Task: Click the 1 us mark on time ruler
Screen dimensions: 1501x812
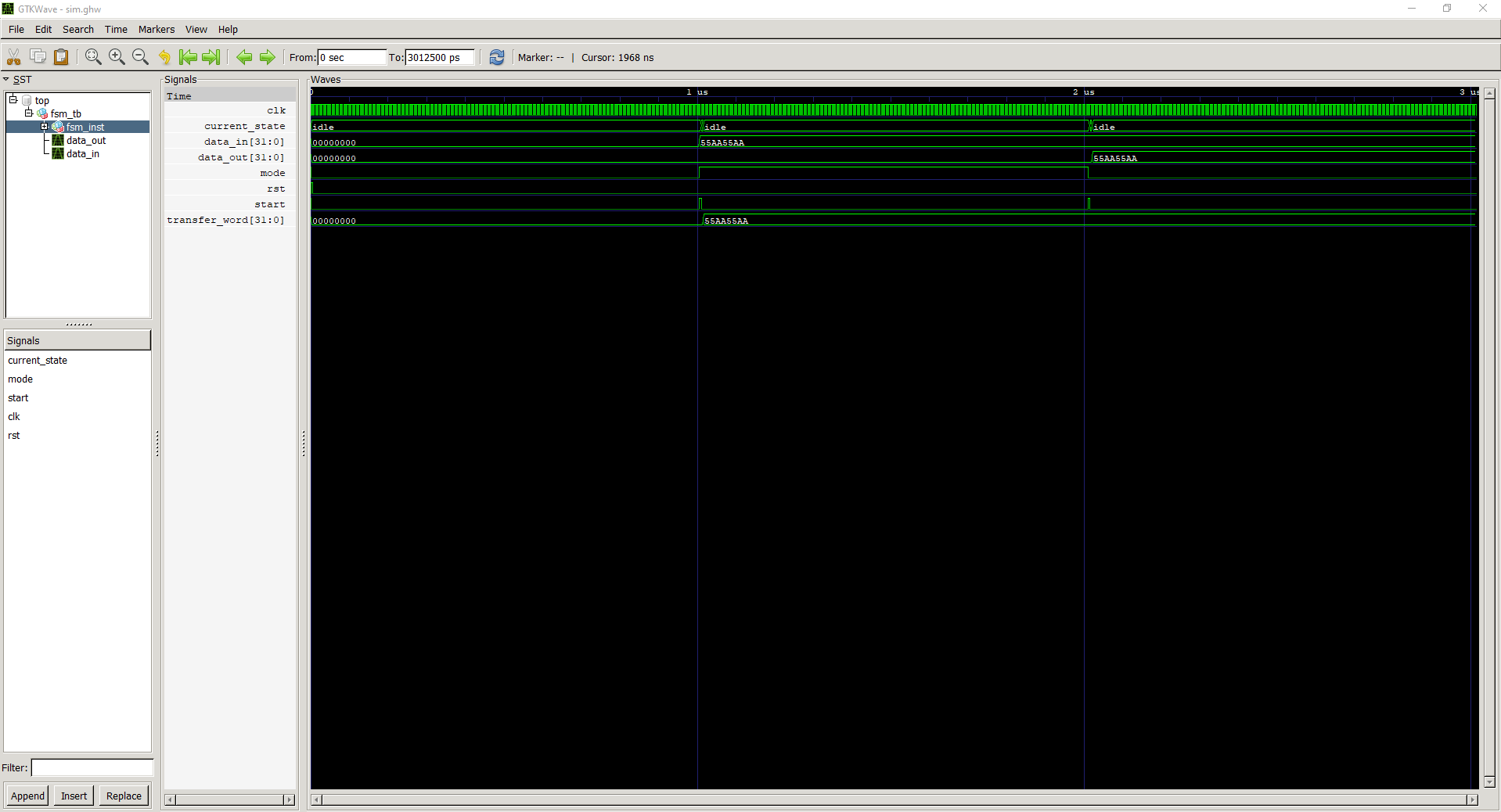Action: pos(697,92)
